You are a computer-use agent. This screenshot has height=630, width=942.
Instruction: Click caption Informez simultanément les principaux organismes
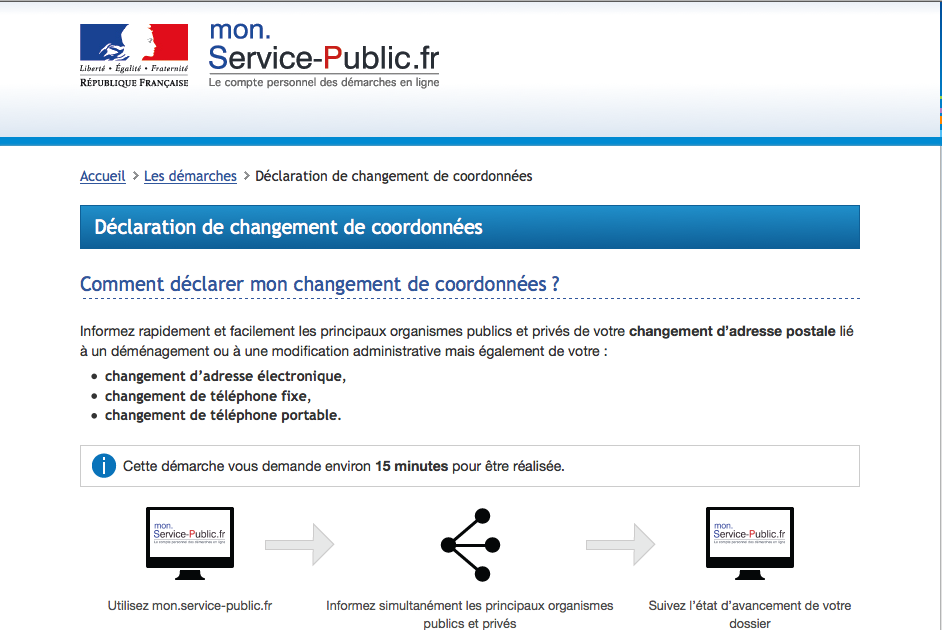(x=470, y=614)
